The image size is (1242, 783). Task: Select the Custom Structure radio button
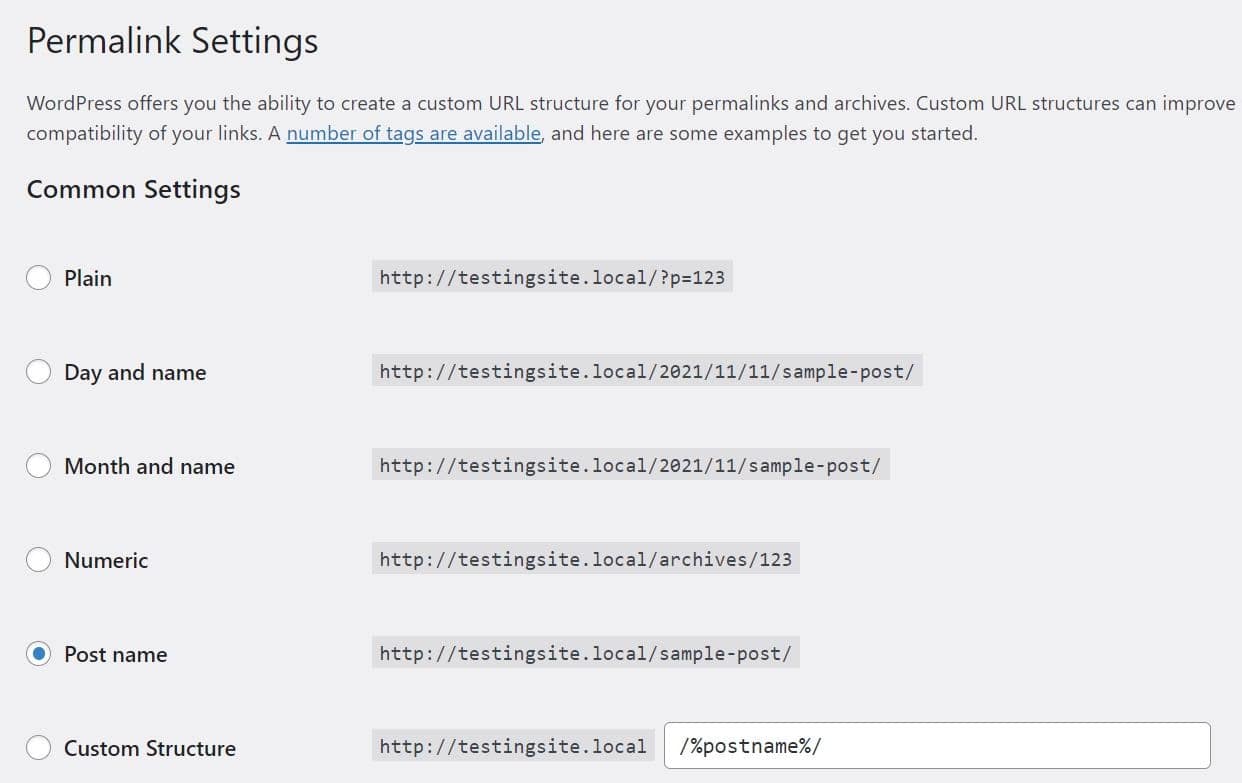(39, 747)
